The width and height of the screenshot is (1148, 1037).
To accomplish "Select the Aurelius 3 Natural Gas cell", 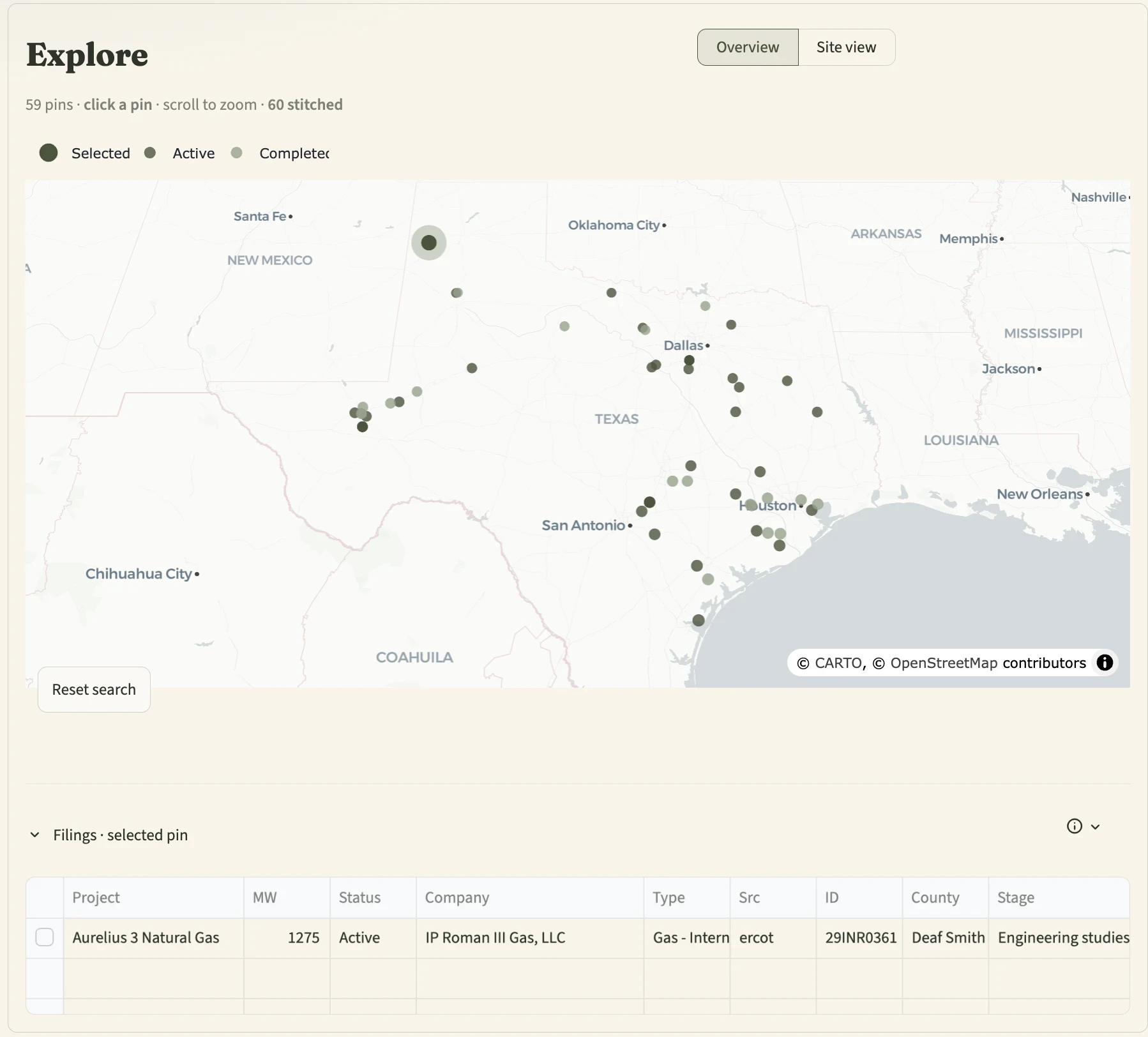I will [153, 938].
